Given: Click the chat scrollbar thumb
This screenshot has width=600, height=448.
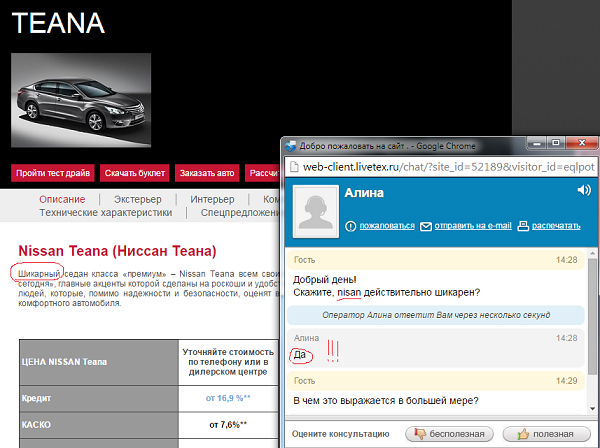Looking at the screenshot, I should click(x=592, y=316).
